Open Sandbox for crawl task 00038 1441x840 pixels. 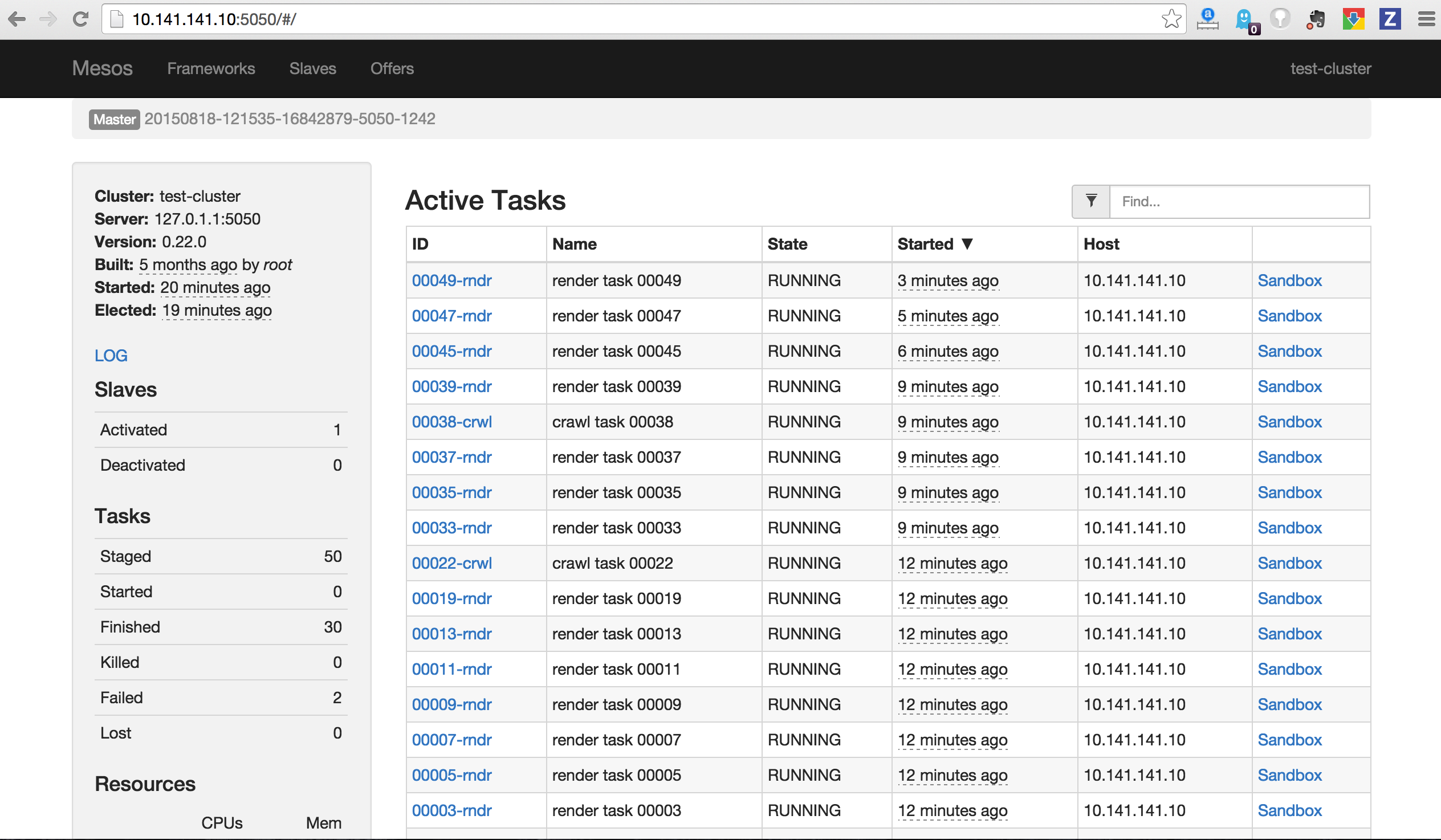[1289, 422]
